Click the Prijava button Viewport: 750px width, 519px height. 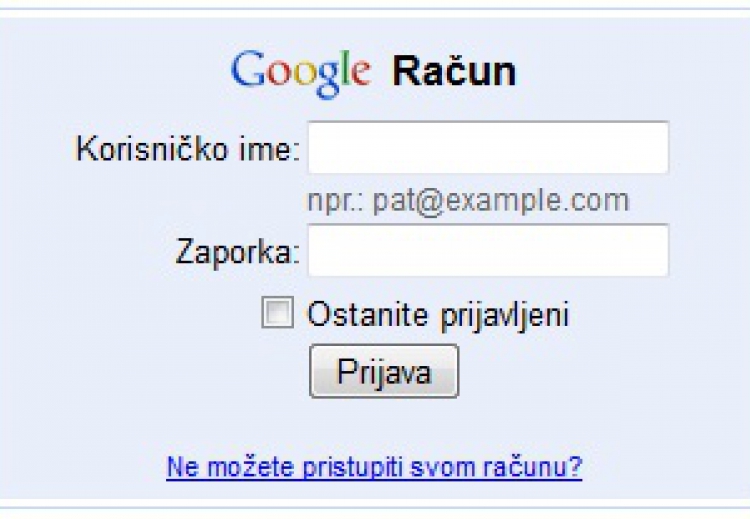[384, 371]
